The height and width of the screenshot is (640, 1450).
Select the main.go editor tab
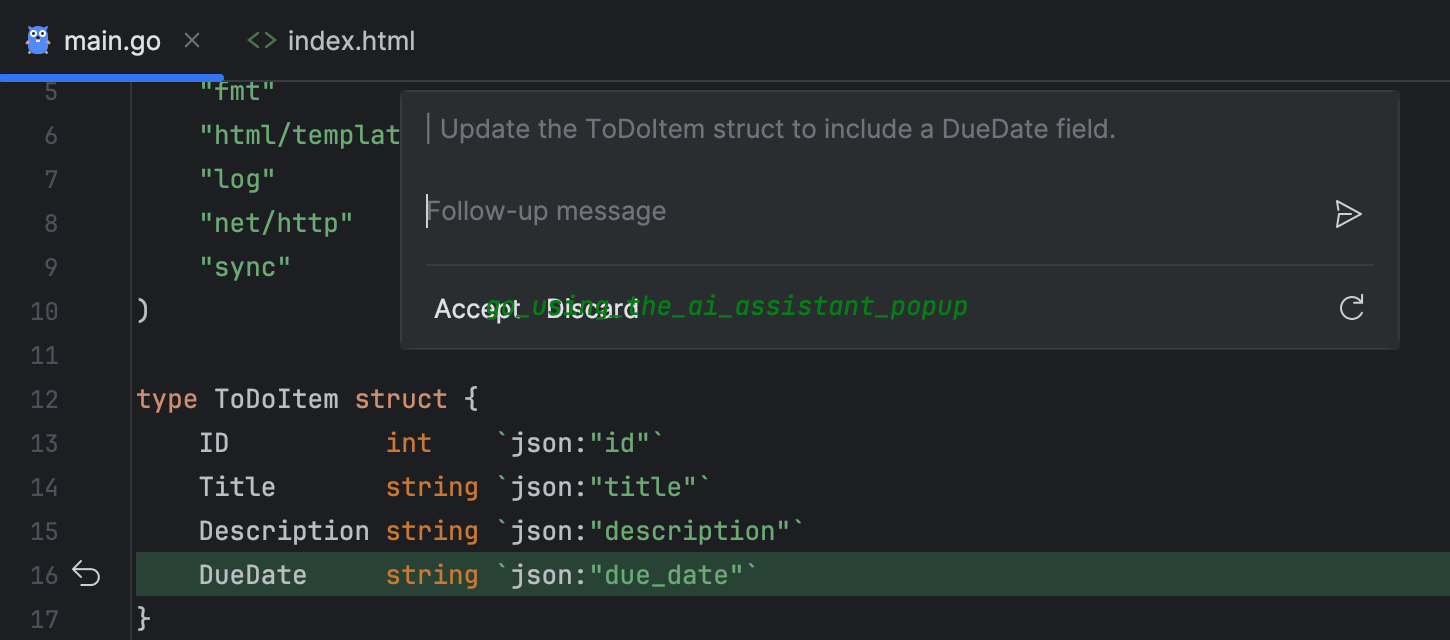[112, 40]
